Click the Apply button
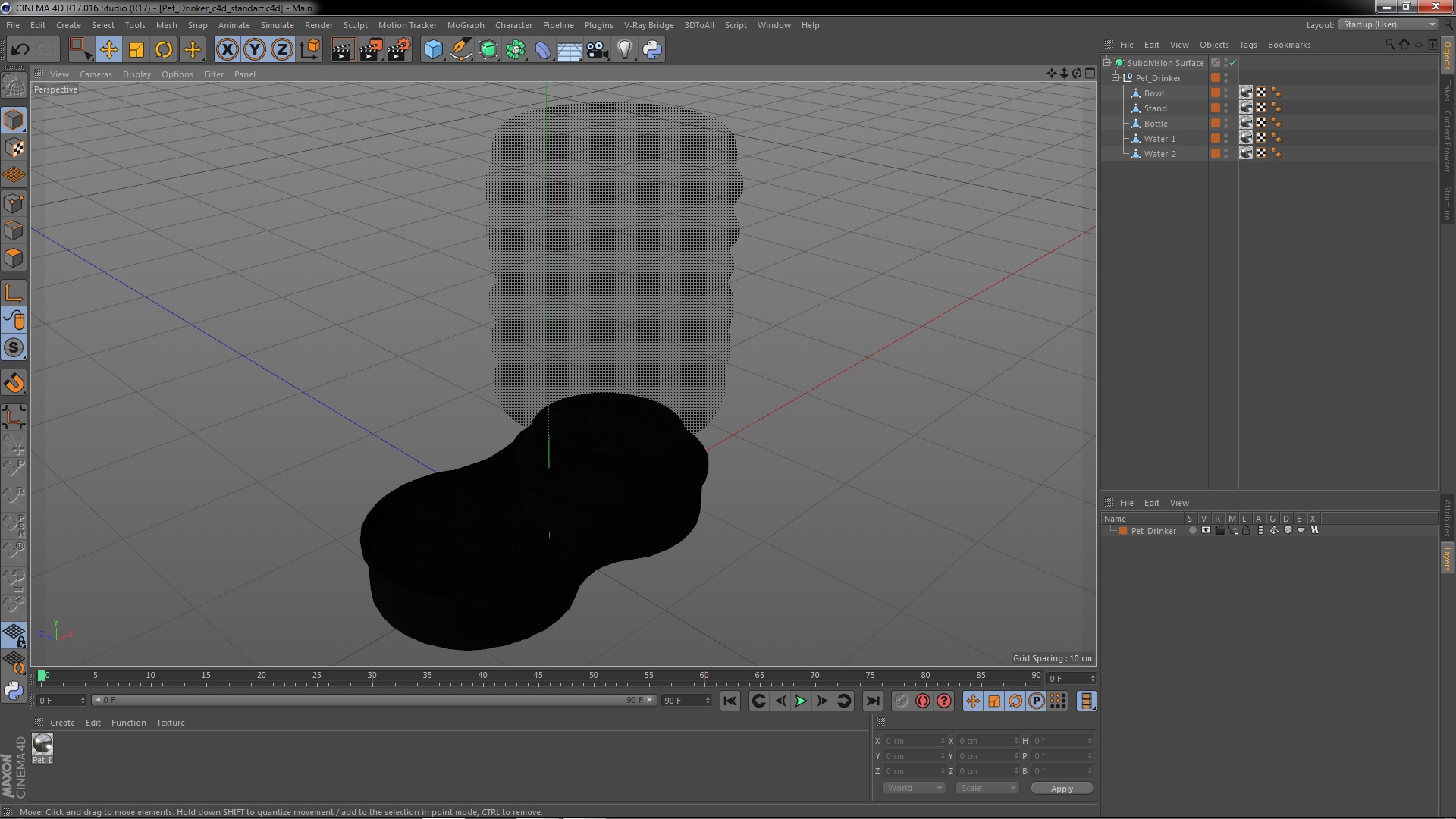The width and height of the screenshot is (1456, 819). point(1062,789)
